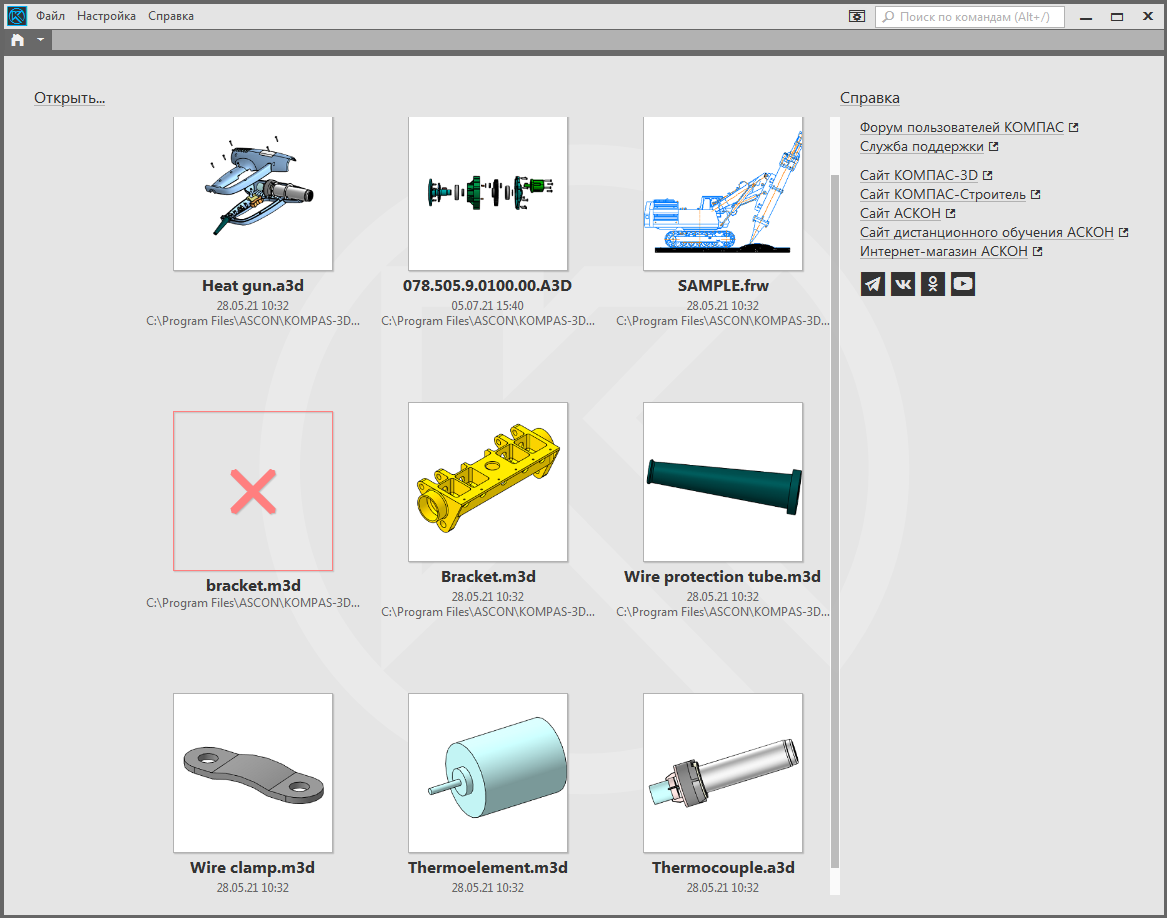Image resolution: width=1167 pixels, height=918 pixels.
Task: Click the screen mode icon near search
Action: point(856,16)
